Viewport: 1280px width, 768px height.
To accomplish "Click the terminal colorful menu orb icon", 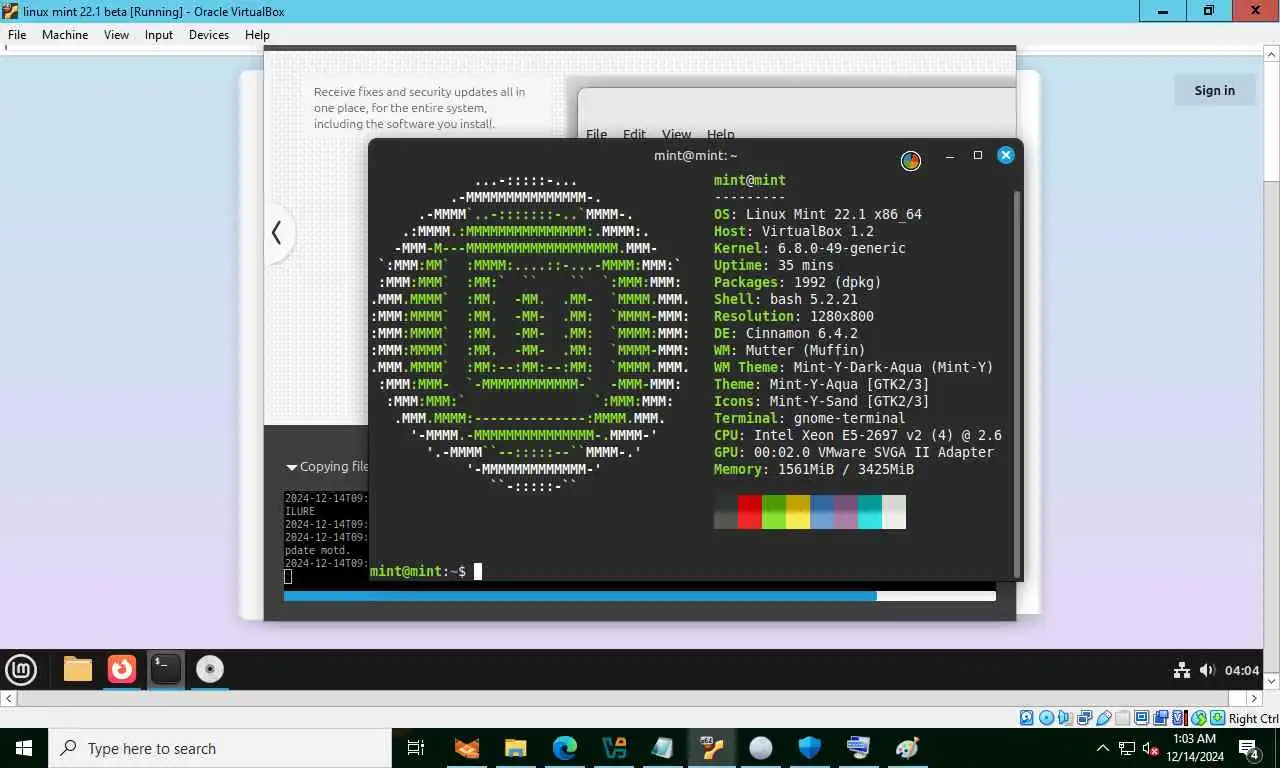I will click(911, 160).
